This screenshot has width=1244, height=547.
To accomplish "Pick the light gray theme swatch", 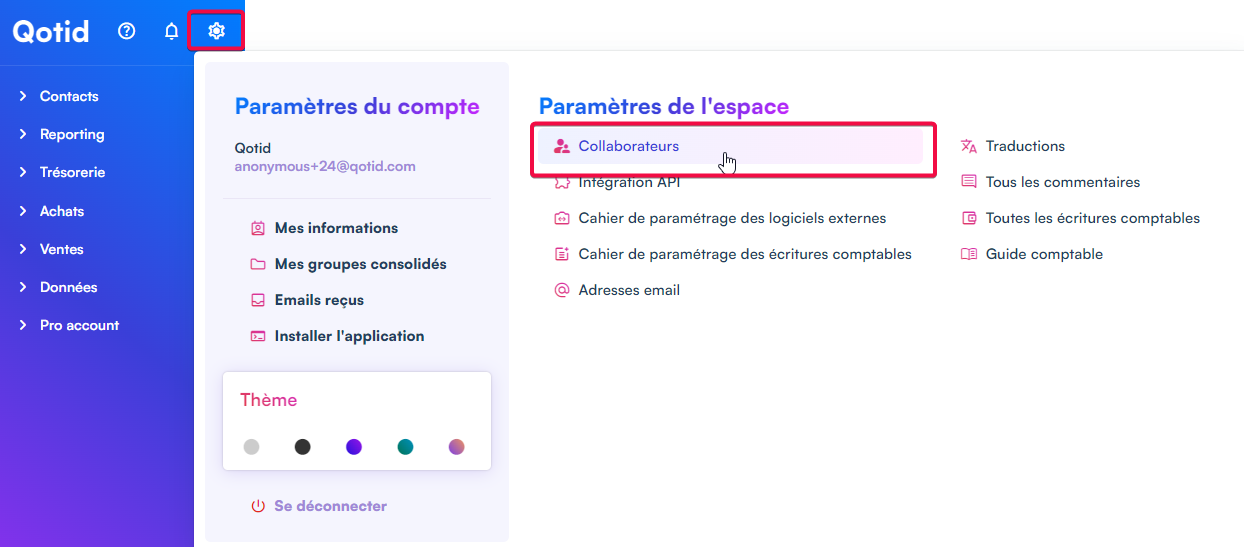I will pyautogui.click(x=251, y=447).
